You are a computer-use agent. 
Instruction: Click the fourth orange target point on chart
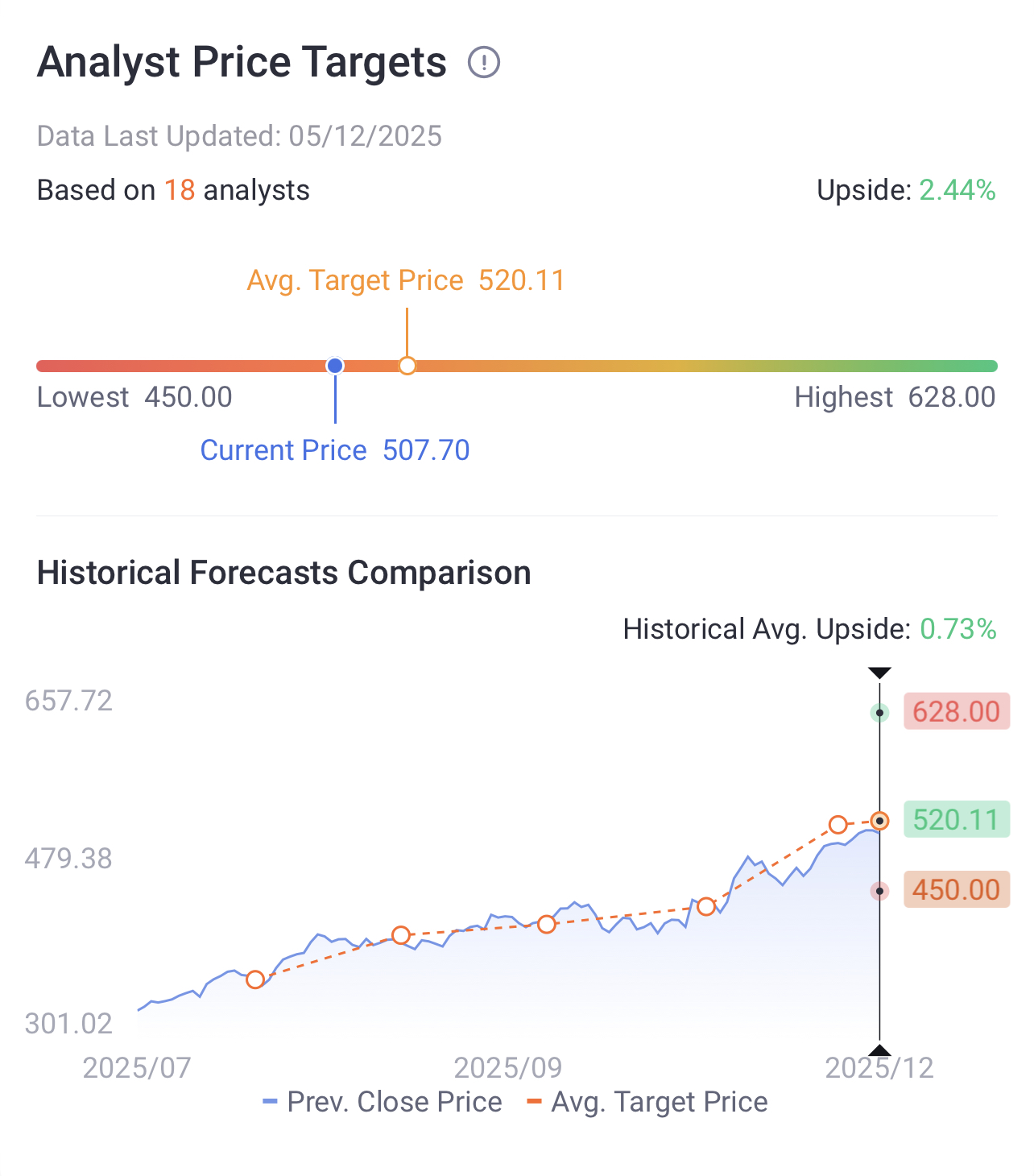pos(706,907)
